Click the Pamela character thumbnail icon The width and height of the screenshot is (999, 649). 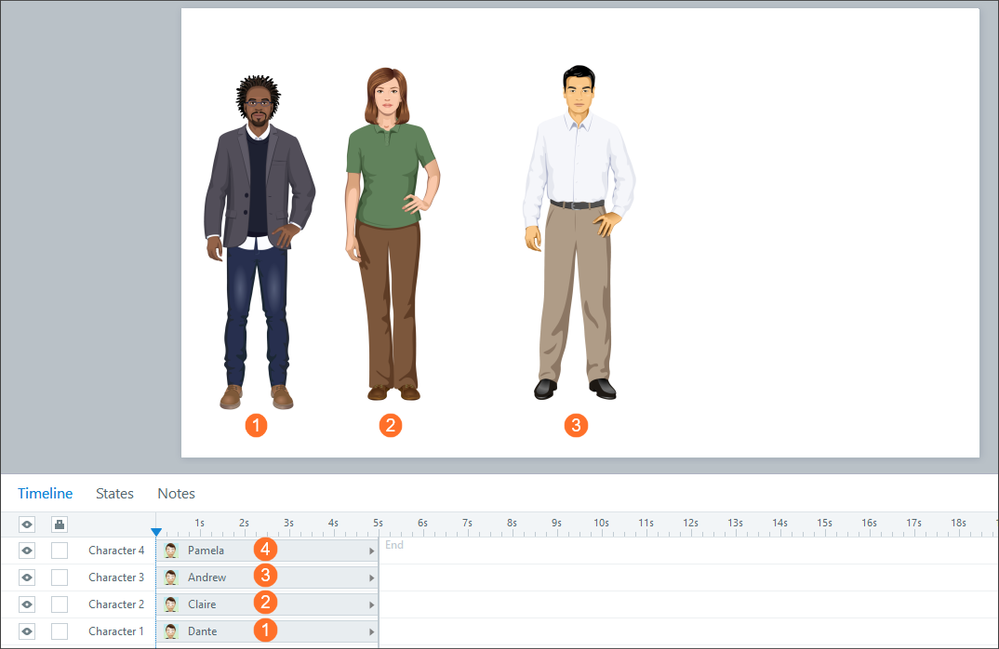point(171,550)
